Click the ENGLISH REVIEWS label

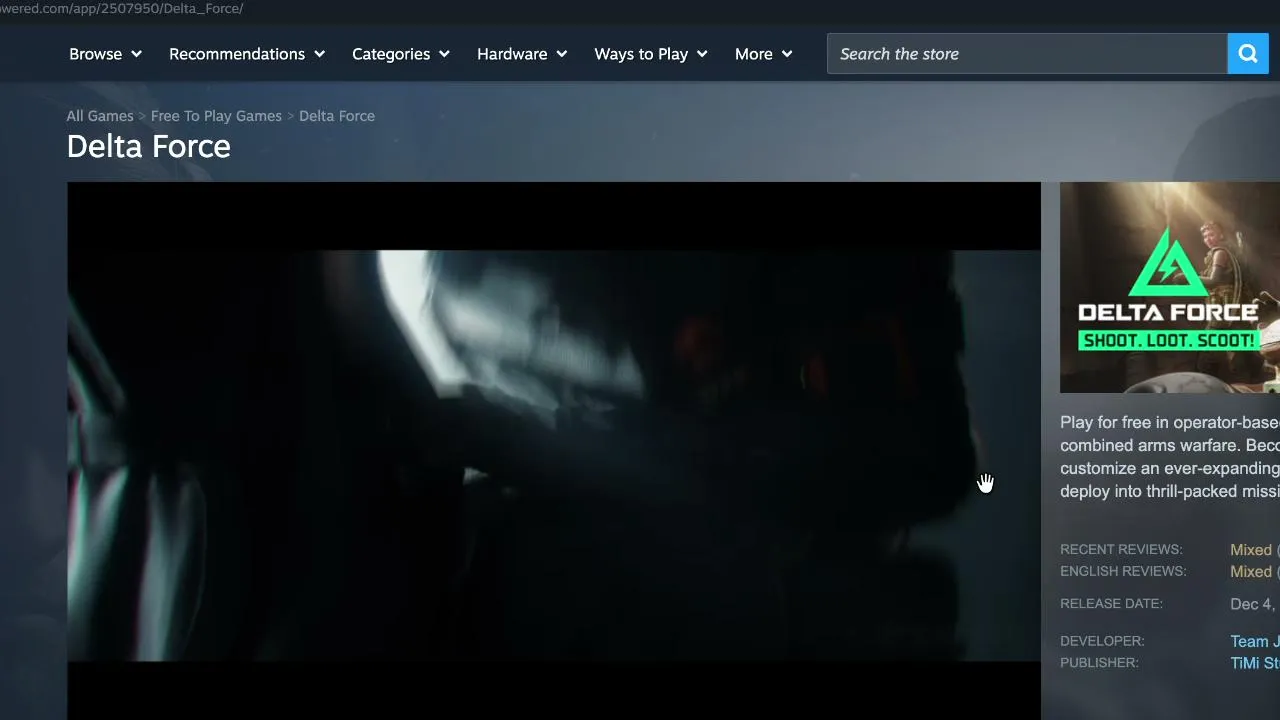[x=1123, y=572]
